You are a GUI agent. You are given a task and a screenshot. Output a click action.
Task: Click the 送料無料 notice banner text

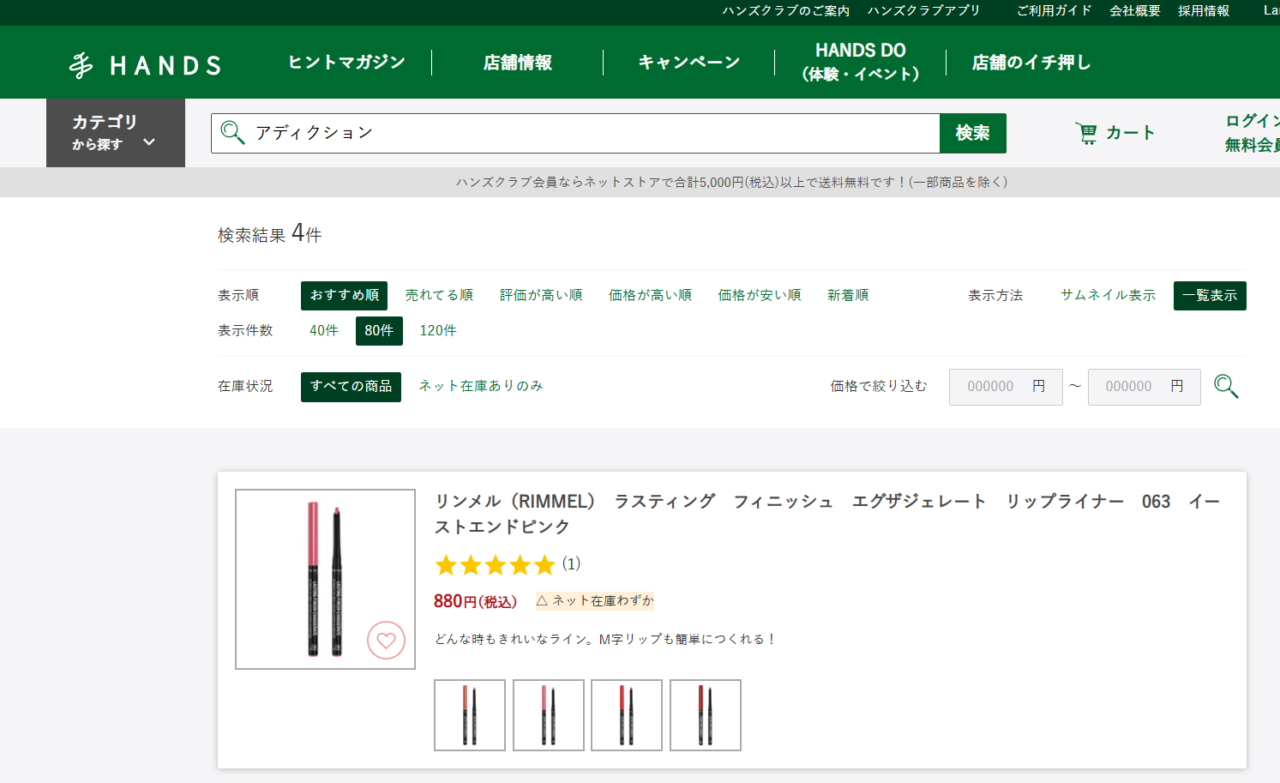[732, 182]
